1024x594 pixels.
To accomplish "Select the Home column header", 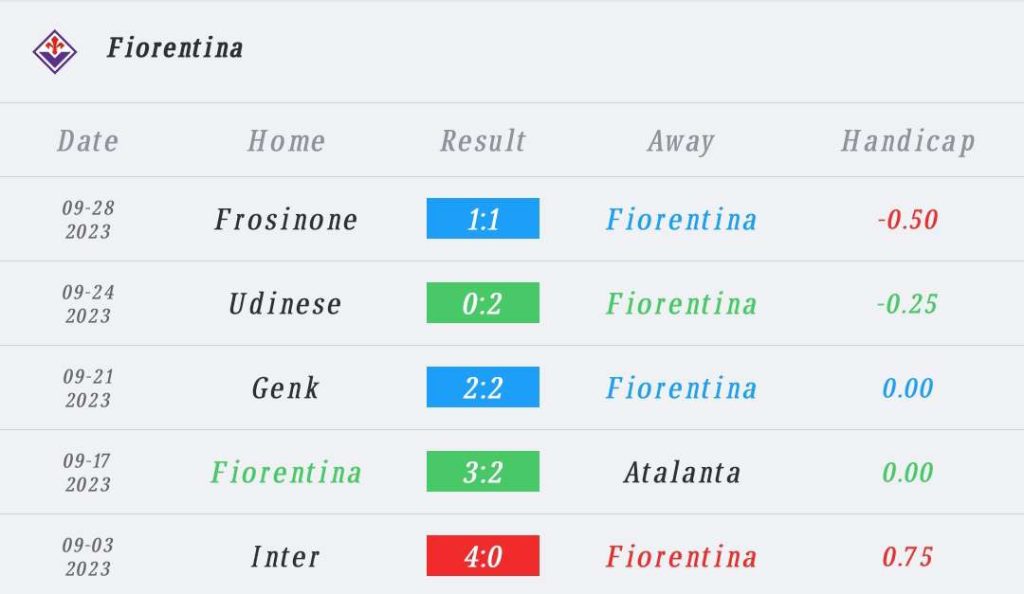I will point(286,141).
